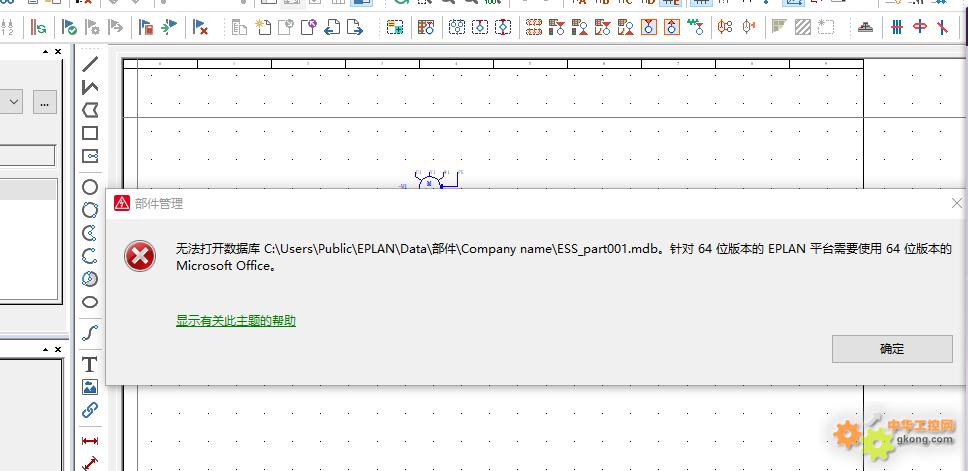Screen dimensions: 968x471
Task: Select the Ellipse drawing tool
Action: 90,302
